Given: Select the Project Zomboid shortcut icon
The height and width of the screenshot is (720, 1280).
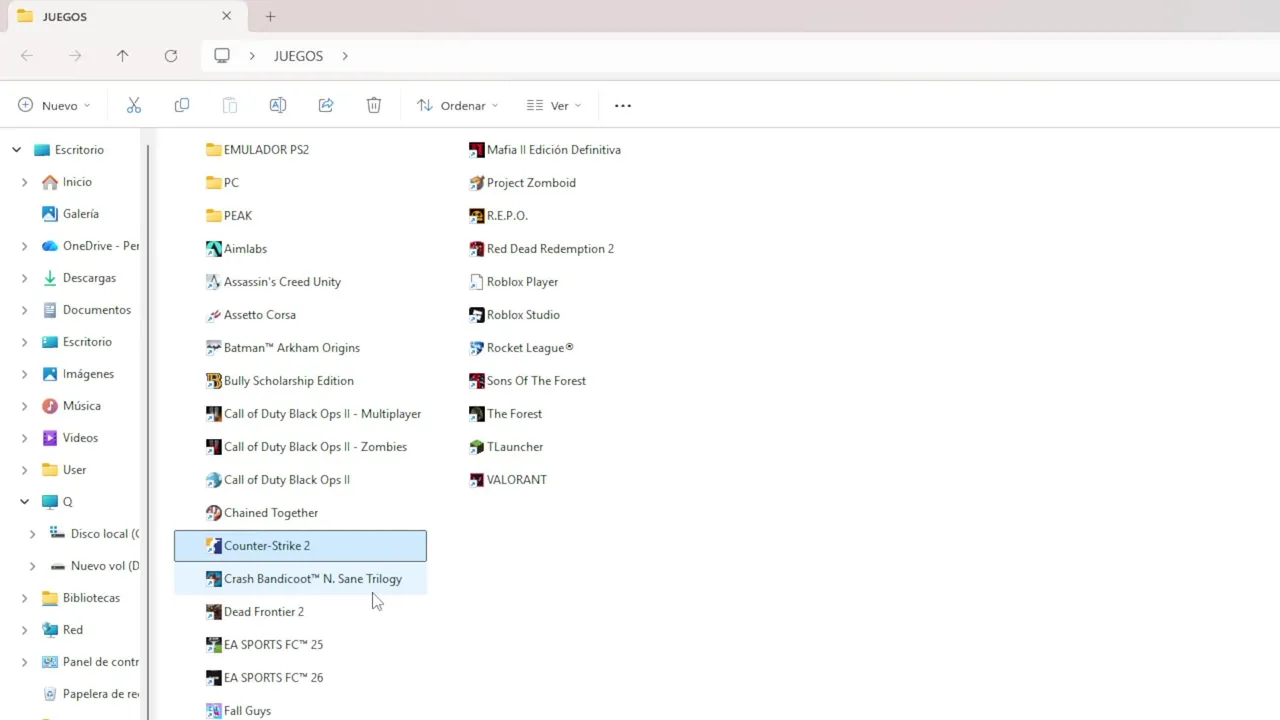Looking at the screenshot, I should click(476, 182).
